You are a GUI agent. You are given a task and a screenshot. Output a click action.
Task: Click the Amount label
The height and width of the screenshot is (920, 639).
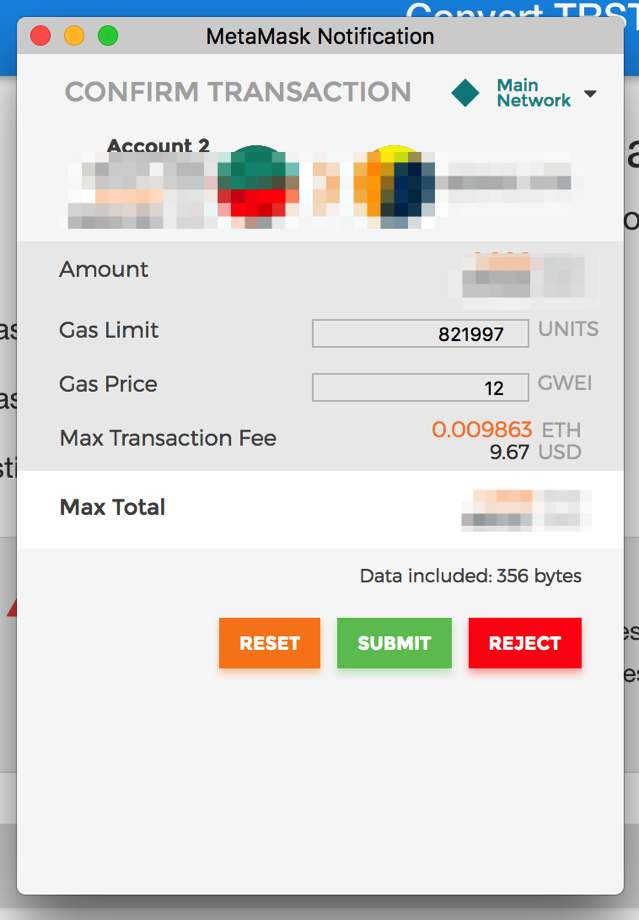click(104, 269)
